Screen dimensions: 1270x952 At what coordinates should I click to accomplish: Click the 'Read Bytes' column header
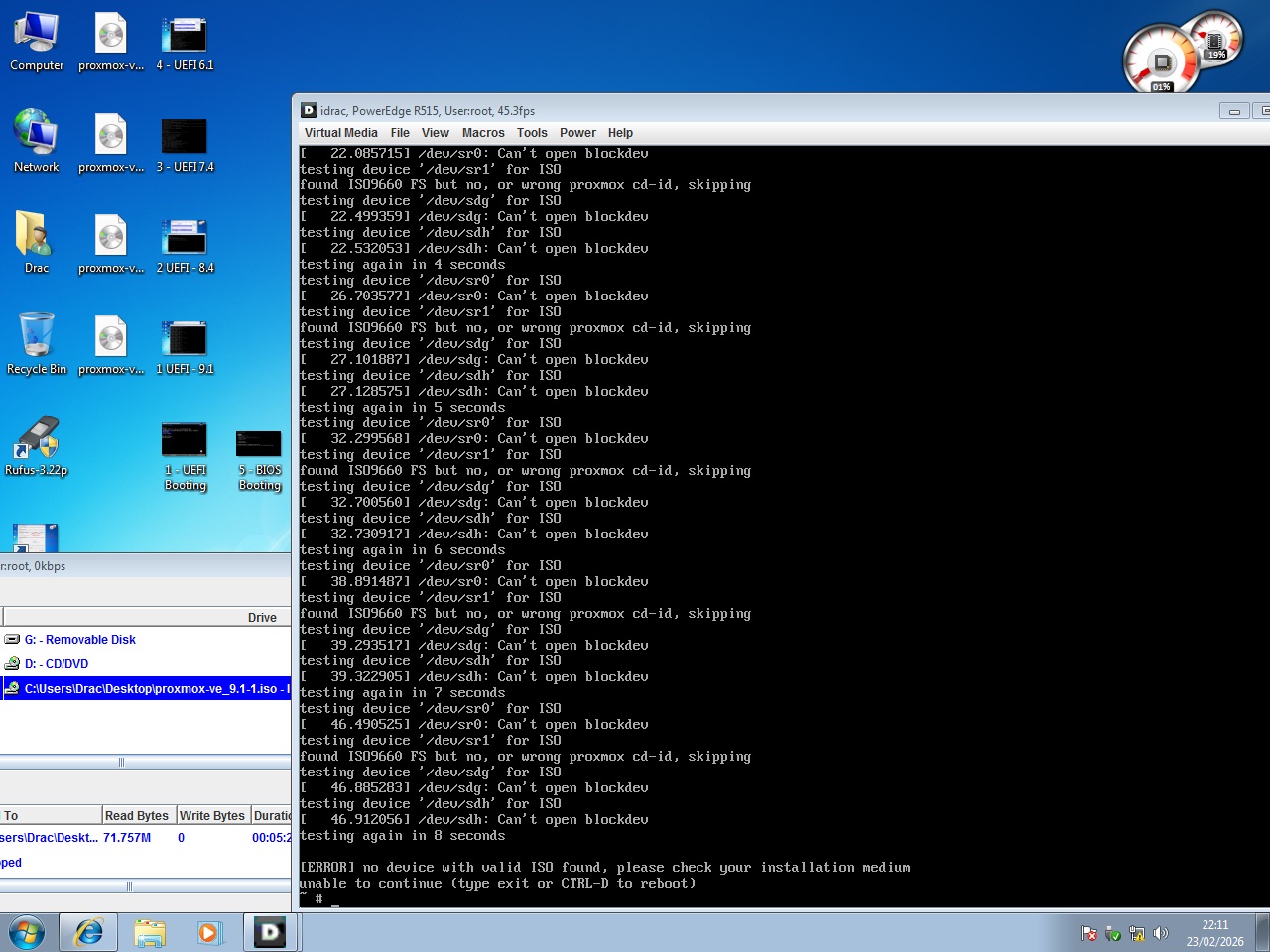click(x=139, y=815)
